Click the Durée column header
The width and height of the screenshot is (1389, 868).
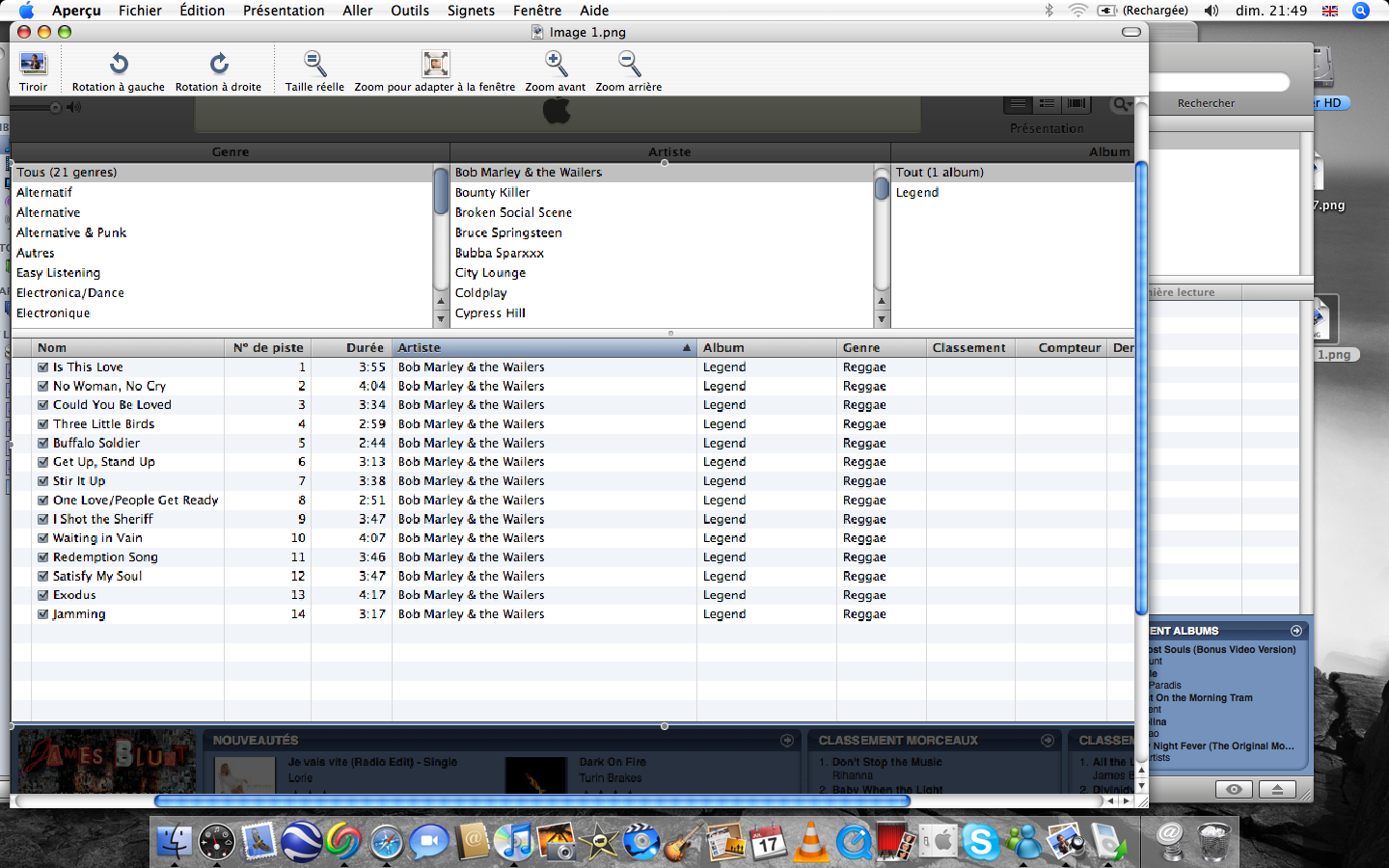click(351, 348)
